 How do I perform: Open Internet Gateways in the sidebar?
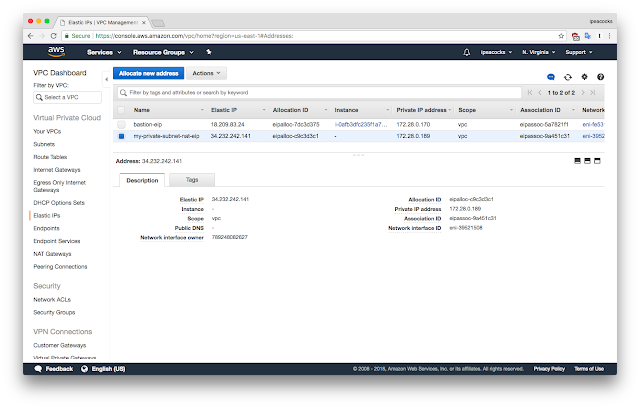point(57,170)
